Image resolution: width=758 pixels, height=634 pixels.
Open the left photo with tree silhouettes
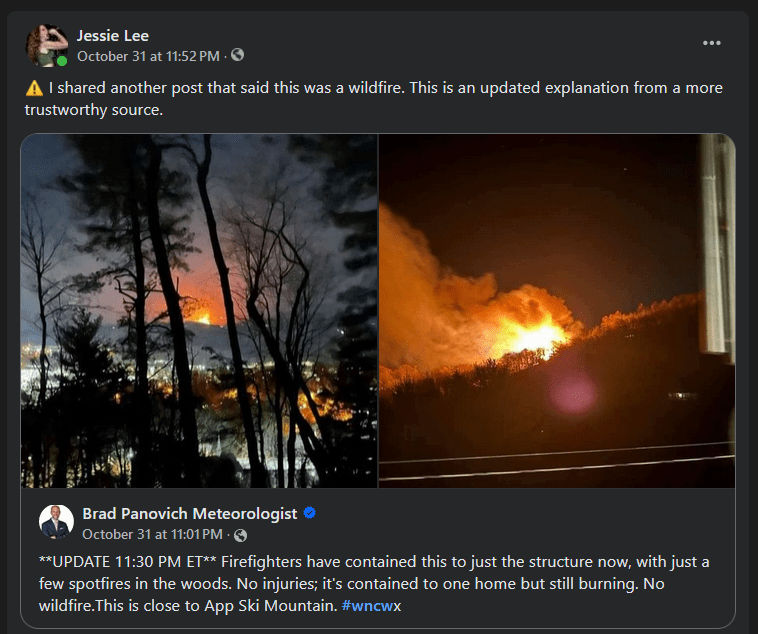[199, 310]
